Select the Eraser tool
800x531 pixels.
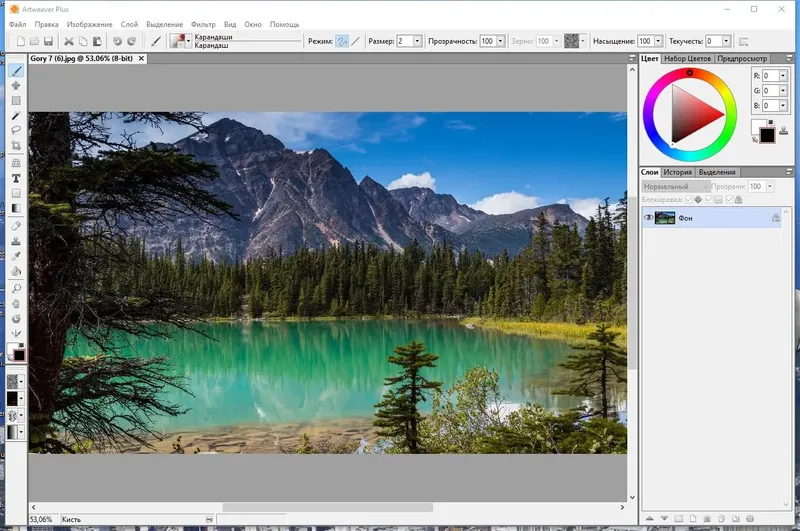coord(16,225)
